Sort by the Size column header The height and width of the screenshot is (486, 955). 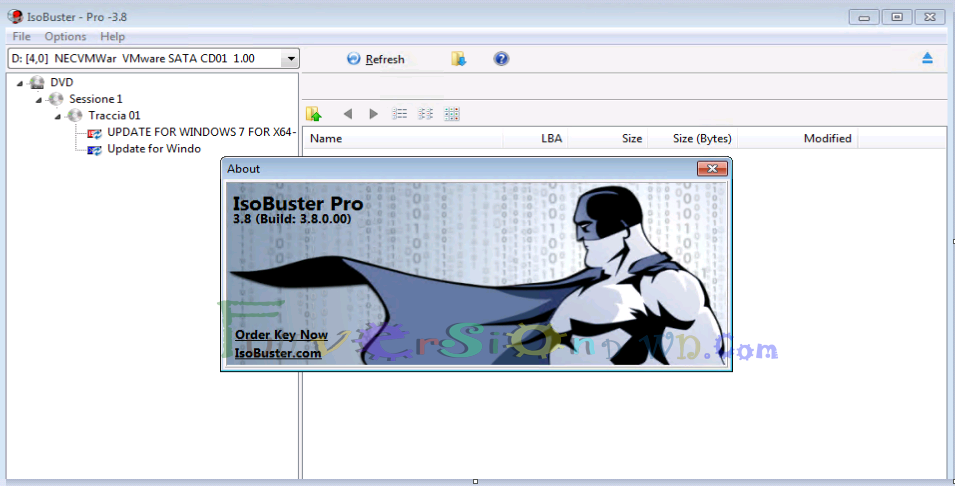608,138
